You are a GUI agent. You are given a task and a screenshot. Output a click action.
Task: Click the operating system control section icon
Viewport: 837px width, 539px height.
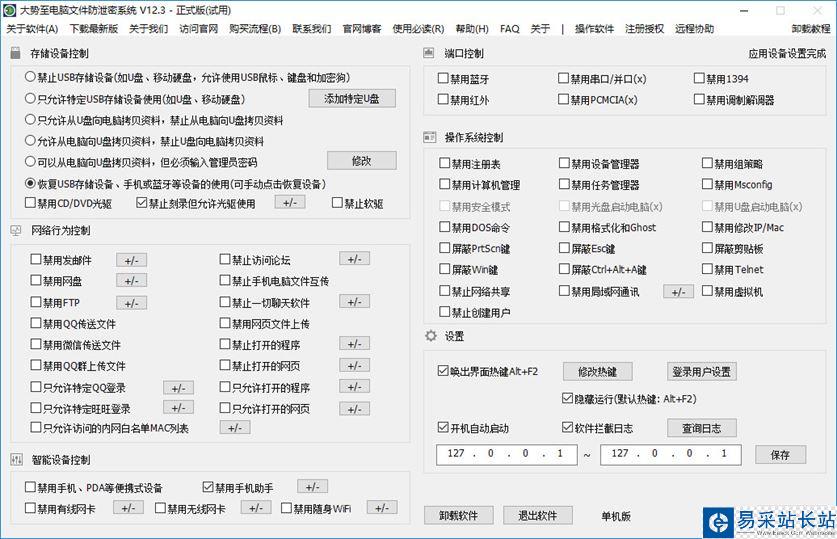(x=429, y=137)
